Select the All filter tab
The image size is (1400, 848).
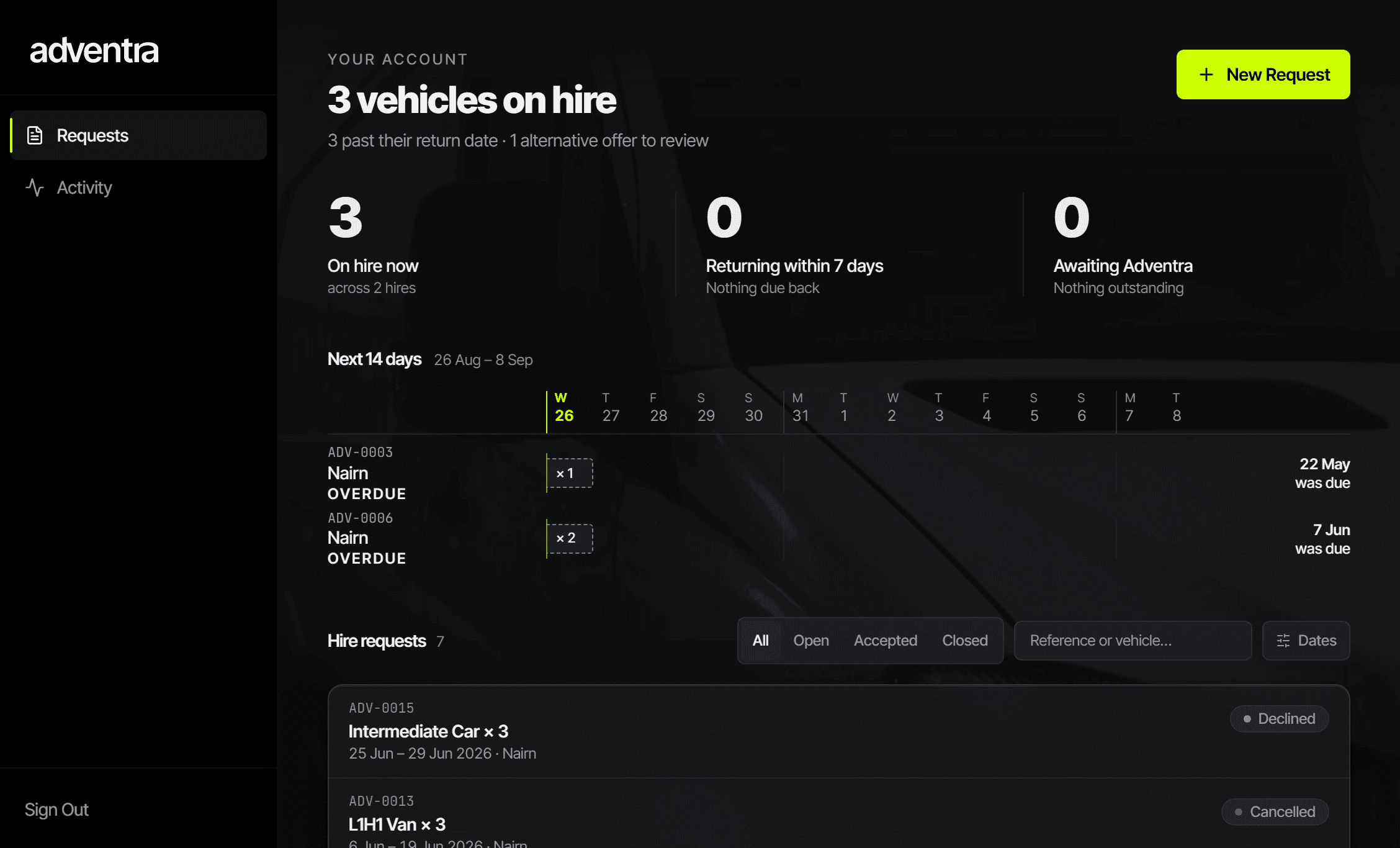click(x=760, y=641)
